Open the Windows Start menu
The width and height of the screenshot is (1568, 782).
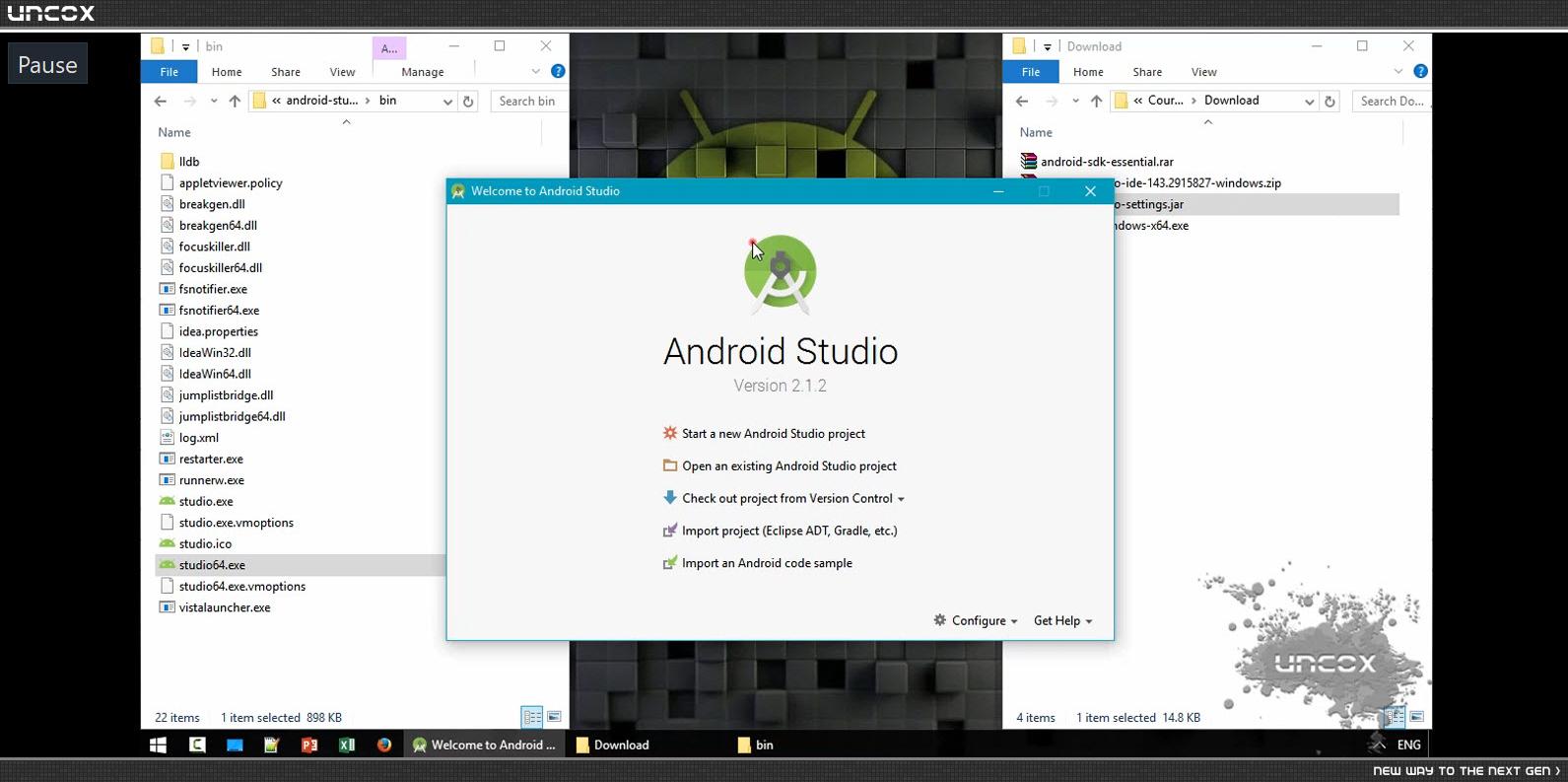tap(158, 746)
